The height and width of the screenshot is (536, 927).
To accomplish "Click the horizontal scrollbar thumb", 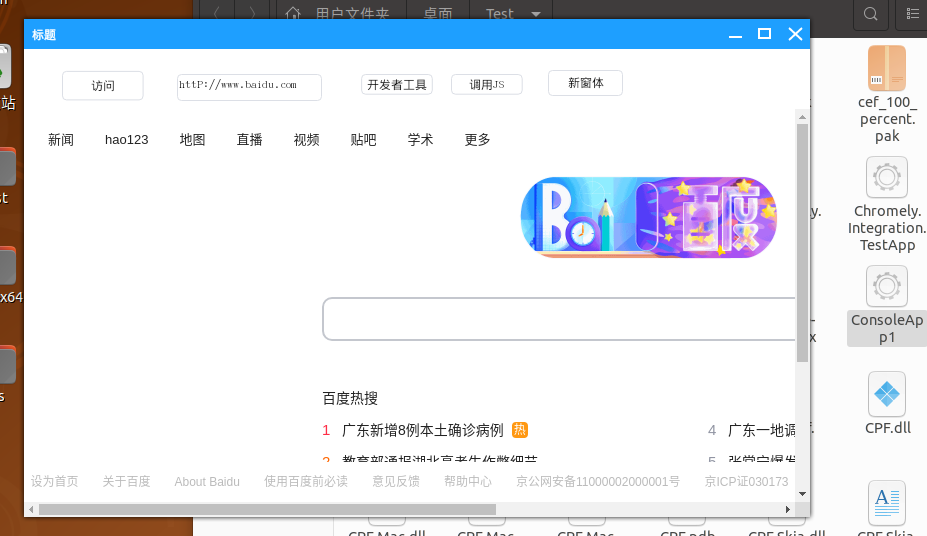I will click(266, 509).
